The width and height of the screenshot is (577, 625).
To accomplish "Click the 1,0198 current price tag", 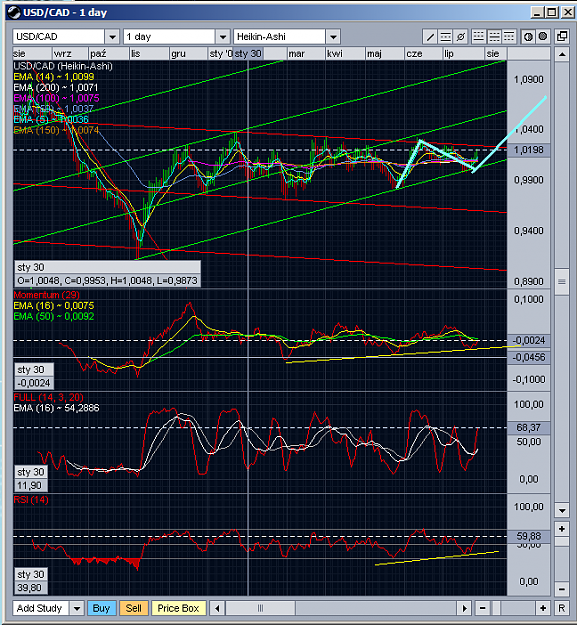I will point(529,150).
